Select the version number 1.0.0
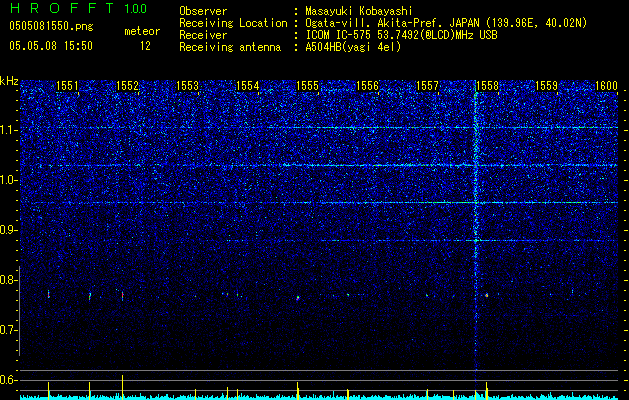Image resolution: width=629 pixels, height=400 pixels. tap(135, 8)
